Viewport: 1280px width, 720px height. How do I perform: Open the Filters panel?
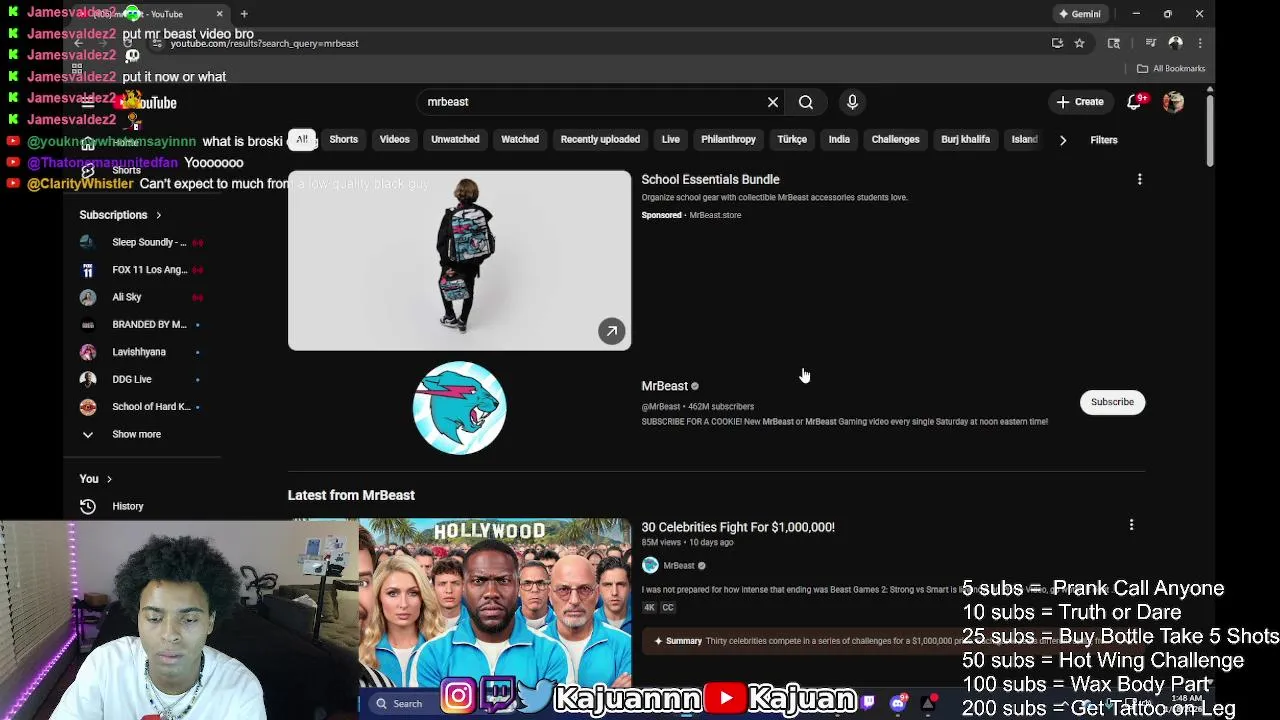[x=1104, y=140]
